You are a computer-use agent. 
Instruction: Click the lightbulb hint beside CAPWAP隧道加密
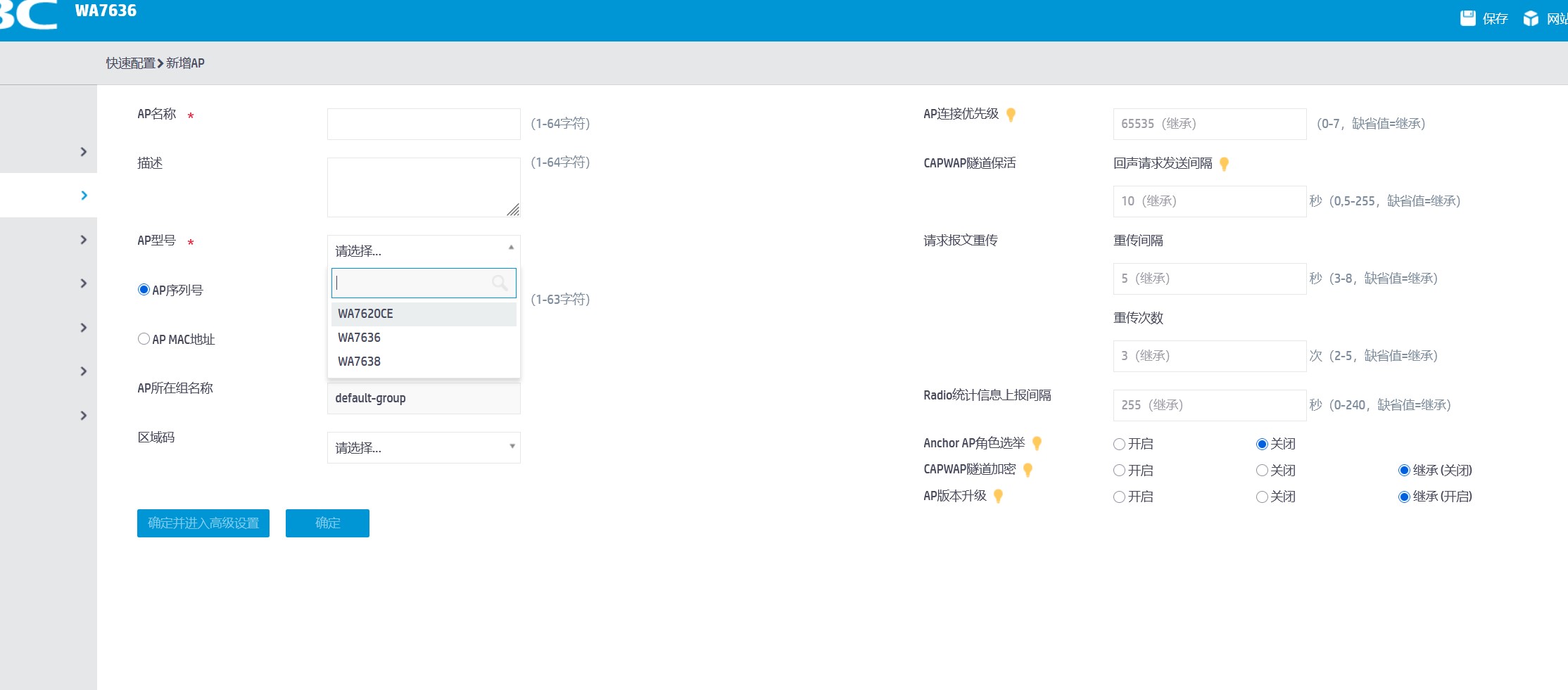pyautogui.click(x=1028, y=470)
